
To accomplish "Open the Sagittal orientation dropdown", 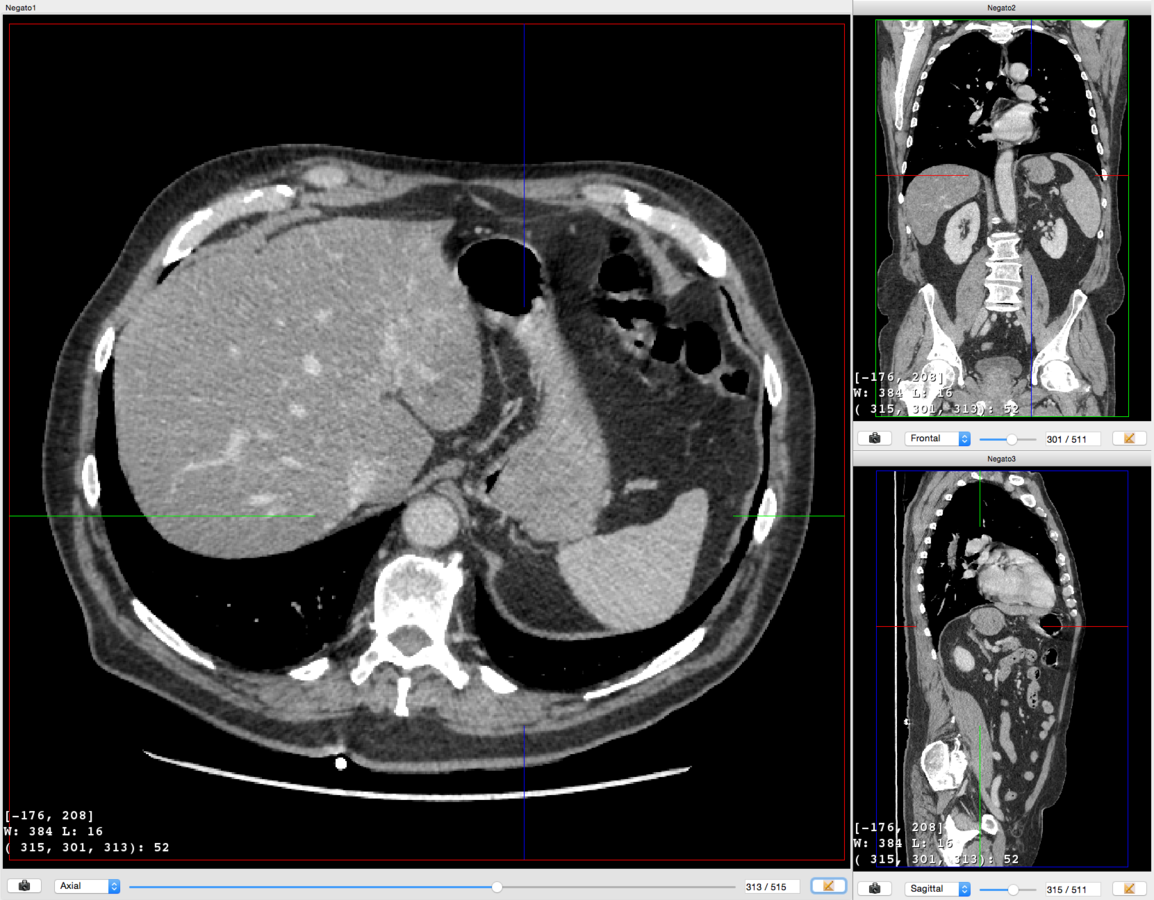I will [x=938, y=889].
